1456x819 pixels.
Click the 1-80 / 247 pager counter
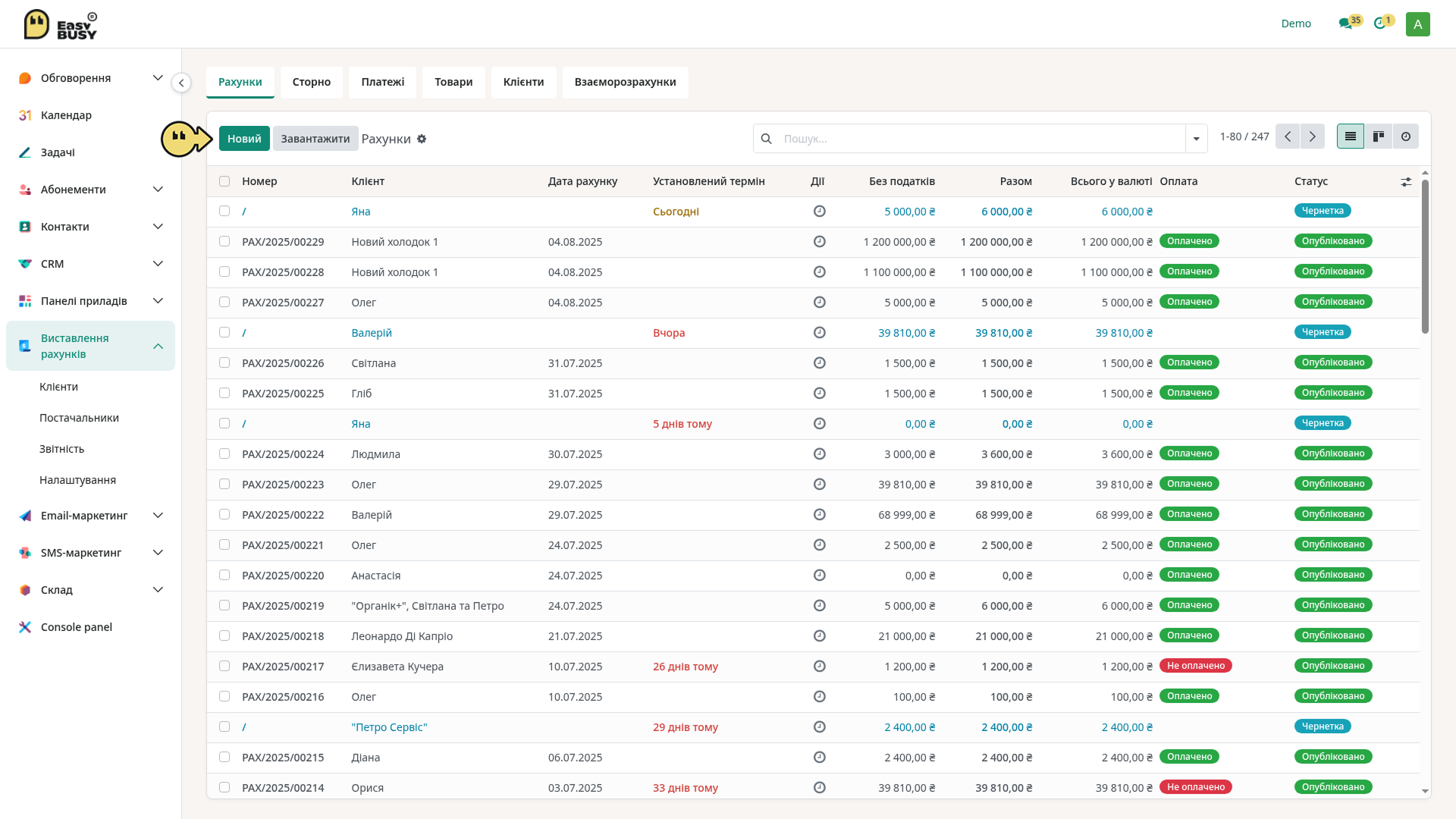click(x=1244, y=136)
